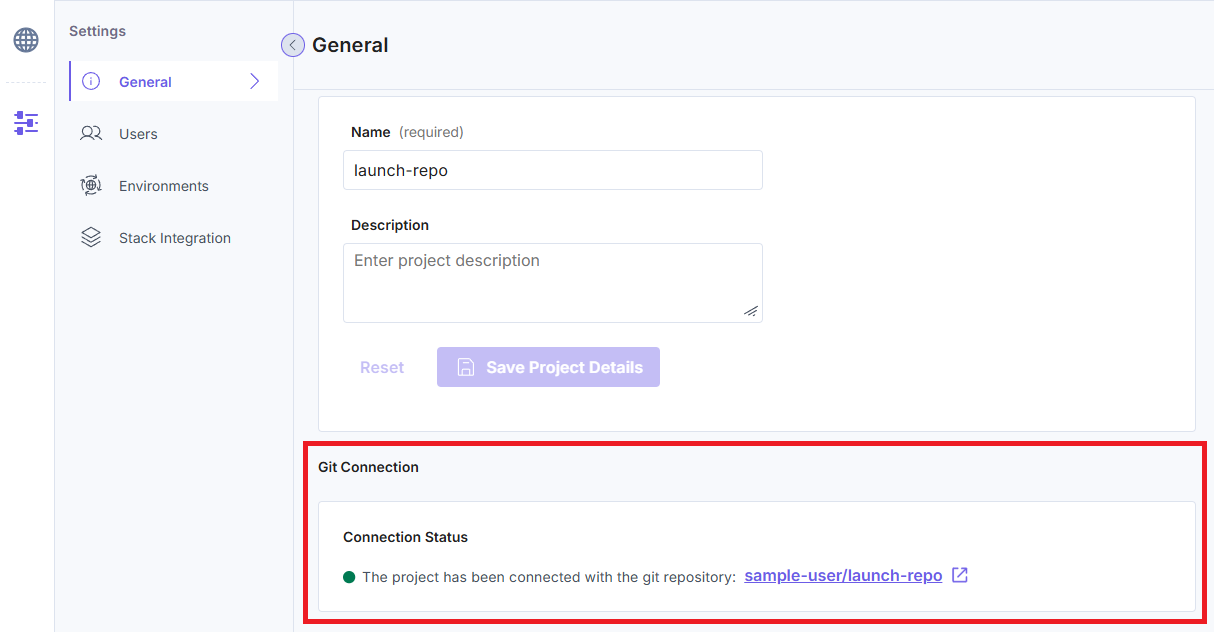Click the Git Connection section heading
Image resolution: width=1214 pixels, height=632 pixels.
pyautogui.click(x=368, y=467)
